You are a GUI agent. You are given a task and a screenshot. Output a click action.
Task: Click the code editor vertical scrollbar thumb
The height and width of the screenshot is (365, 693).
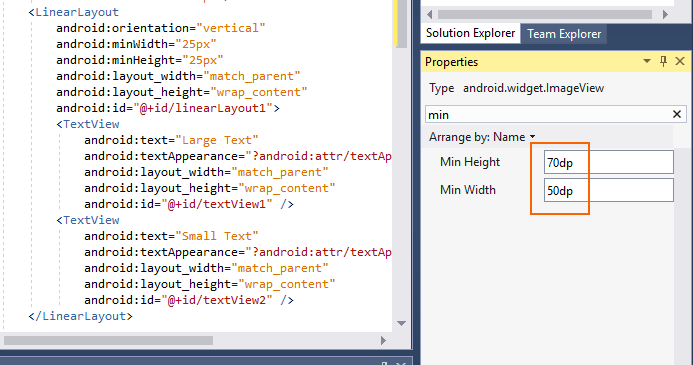click(x=401, y=24)
